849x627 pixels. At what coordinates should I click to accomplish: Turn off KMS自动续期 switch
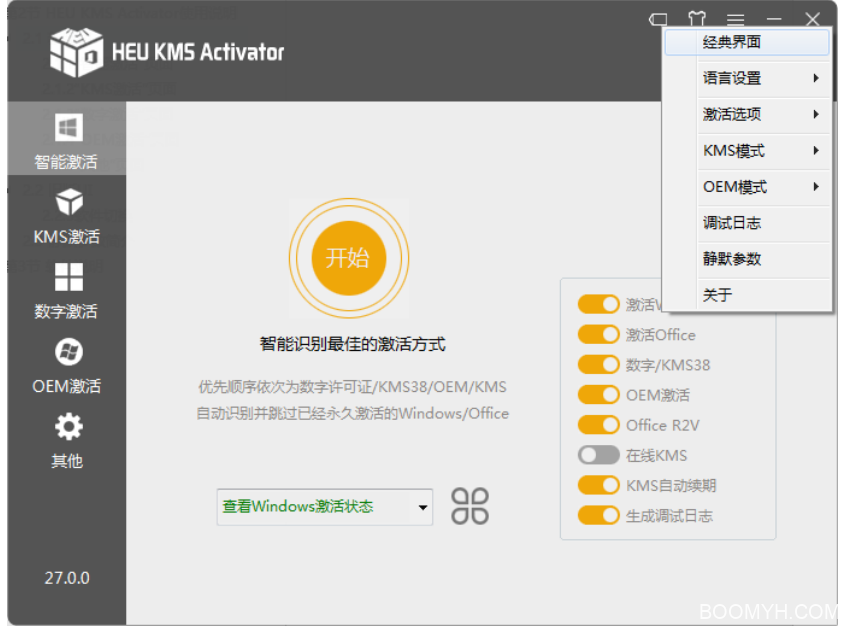click(598, 485)
